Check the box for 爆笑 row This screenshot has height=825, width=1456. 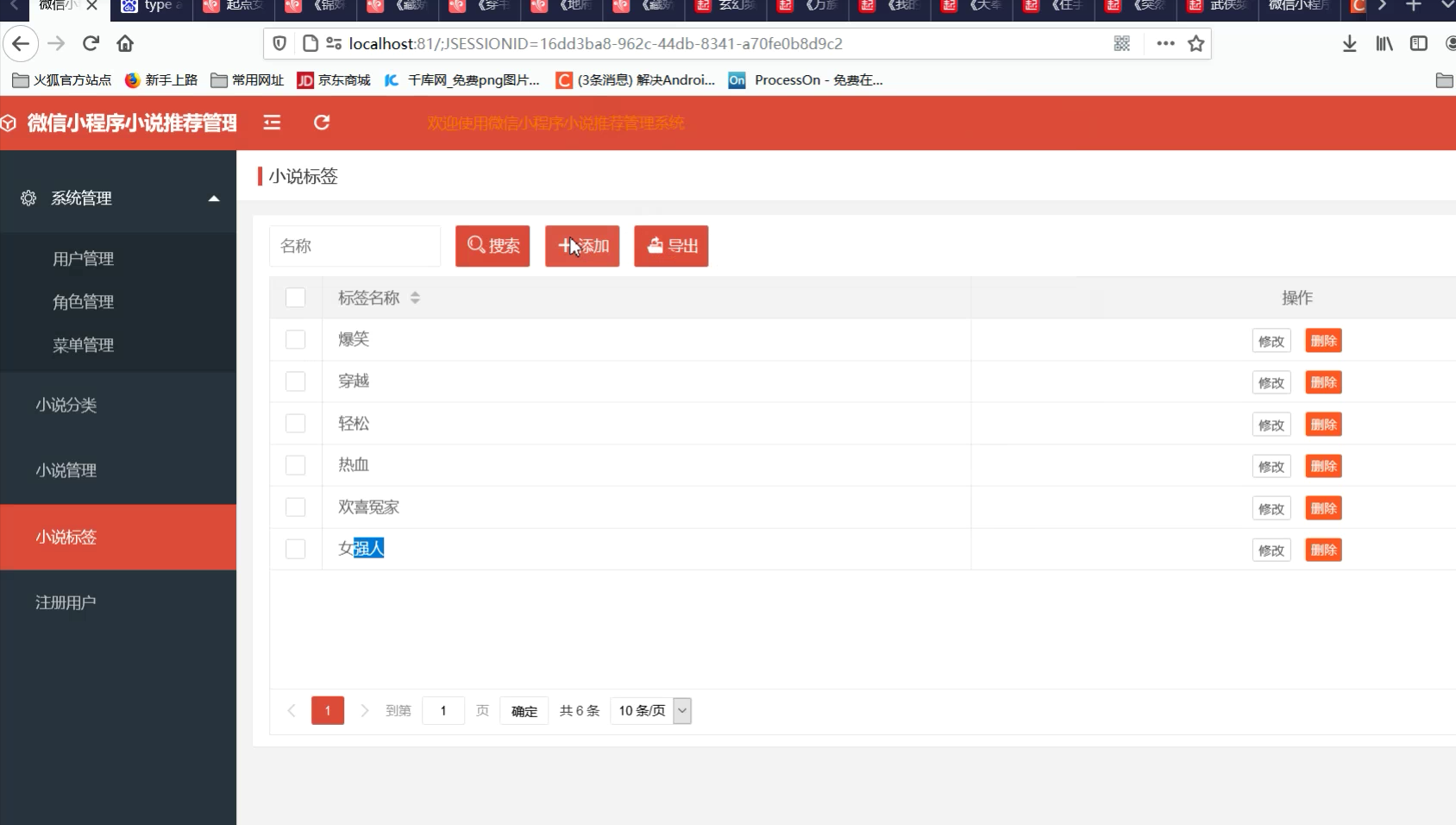pyautogui.click(x=295, y=339)
